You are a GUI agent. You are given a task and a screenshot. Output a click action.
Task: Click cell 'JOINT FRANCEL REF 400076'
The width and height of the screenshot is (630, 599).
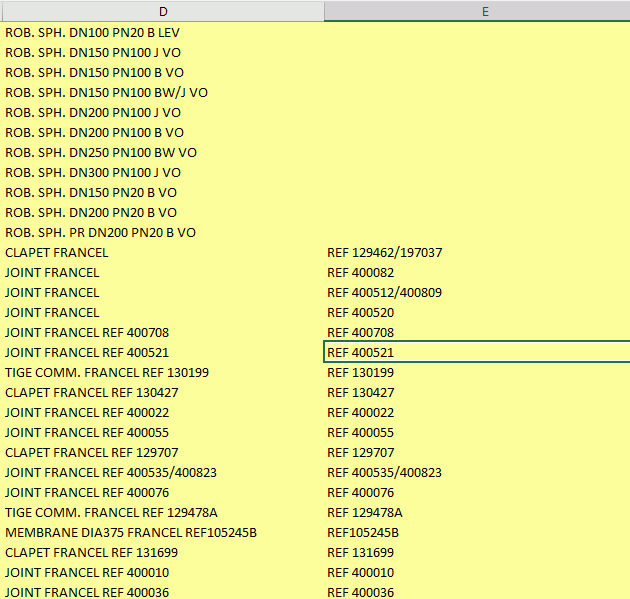coord(163,493)
